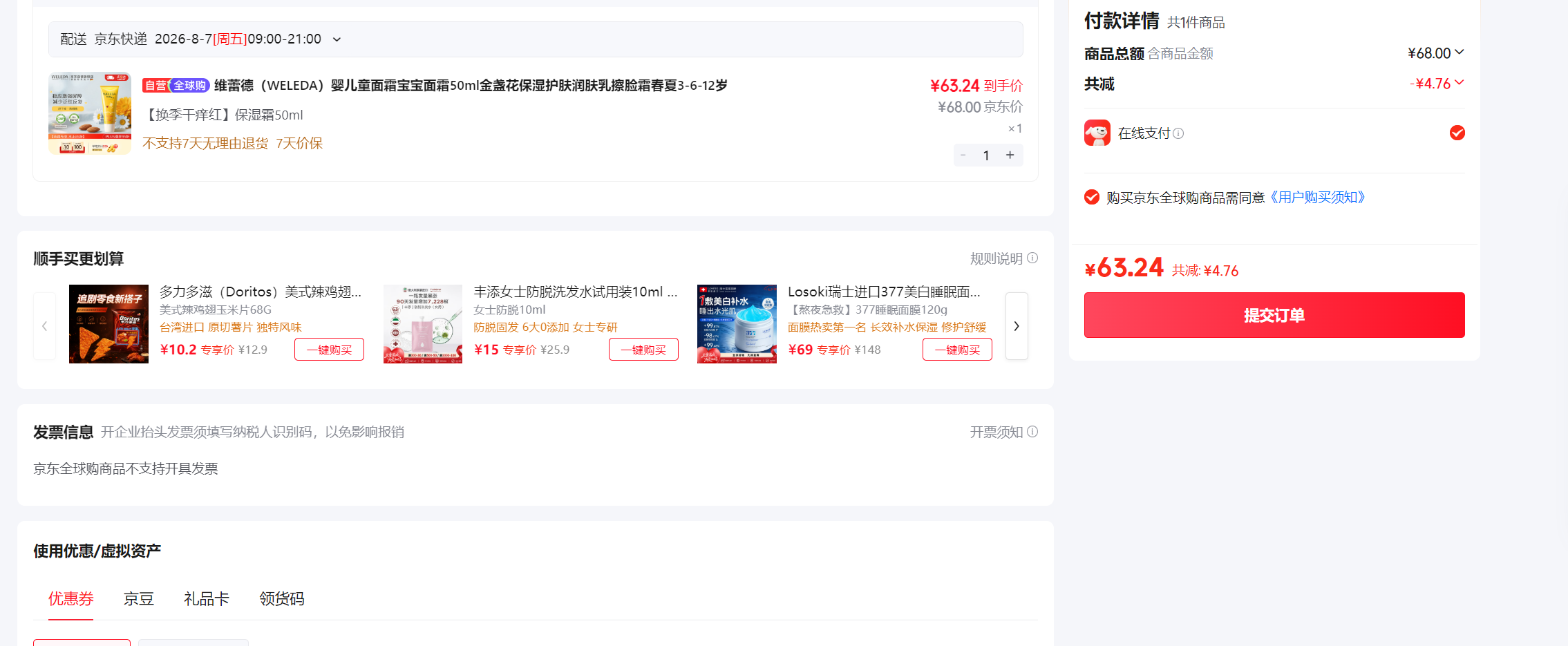The height and width of the screenshot is (646, 1568).
Task: Decrease WELEDA cream quantity with minus
Action: (963, 155)
